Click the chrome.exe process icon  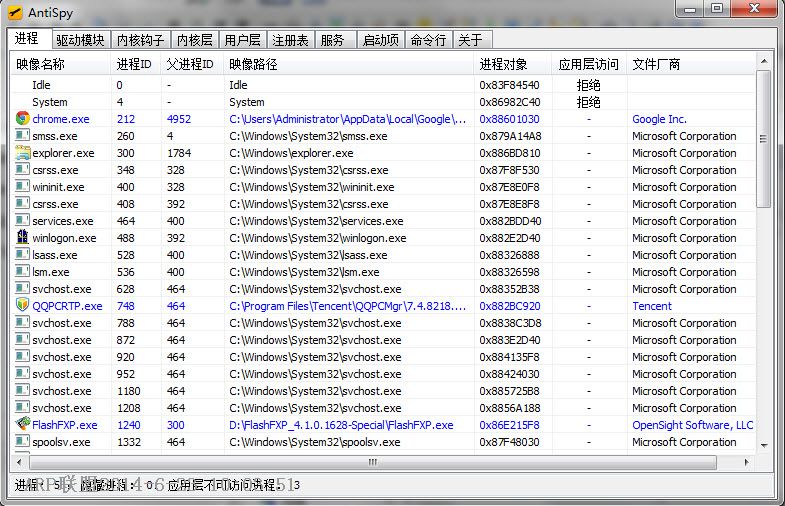pos(22,119)
